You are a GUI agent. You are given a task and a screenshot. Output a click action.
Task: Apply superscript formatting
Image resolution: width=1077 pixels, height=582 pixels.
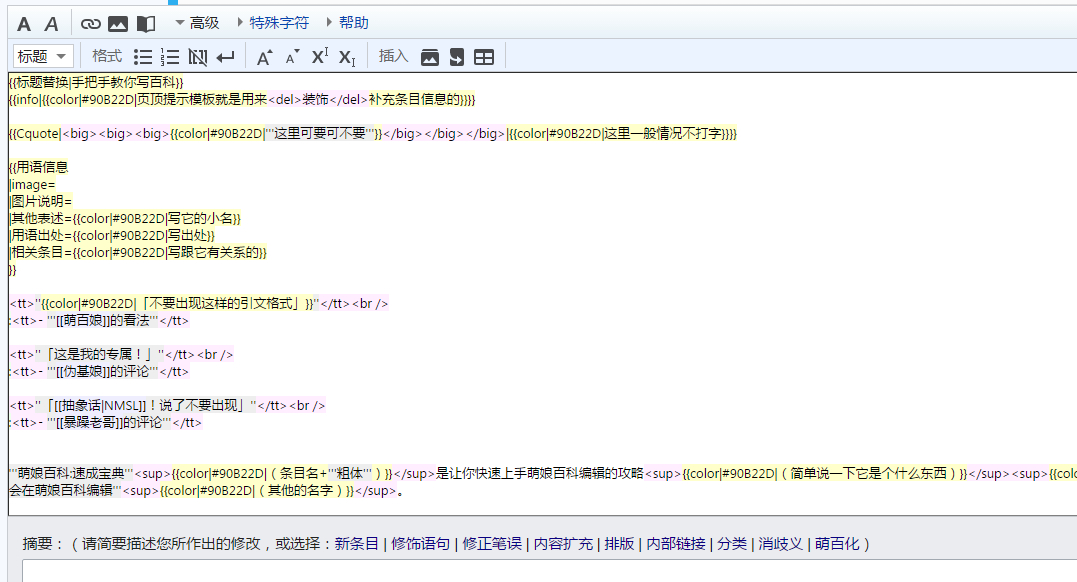point(319,57)
